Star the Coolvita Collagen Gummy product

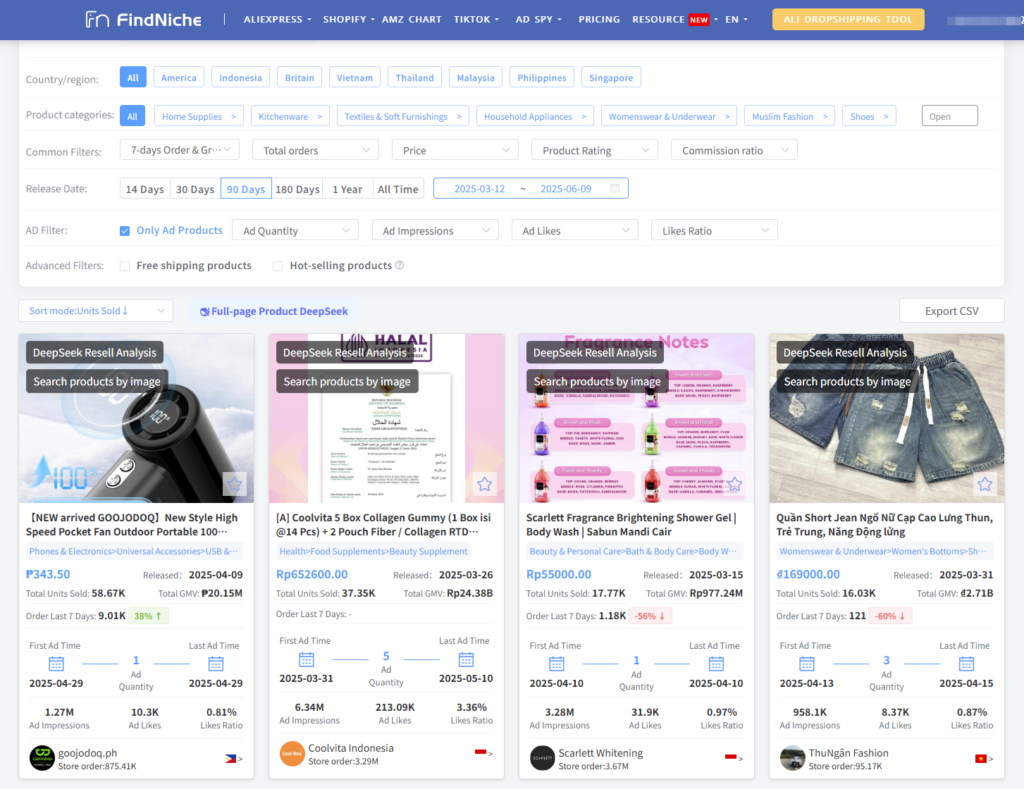click(x=484, y=484)
